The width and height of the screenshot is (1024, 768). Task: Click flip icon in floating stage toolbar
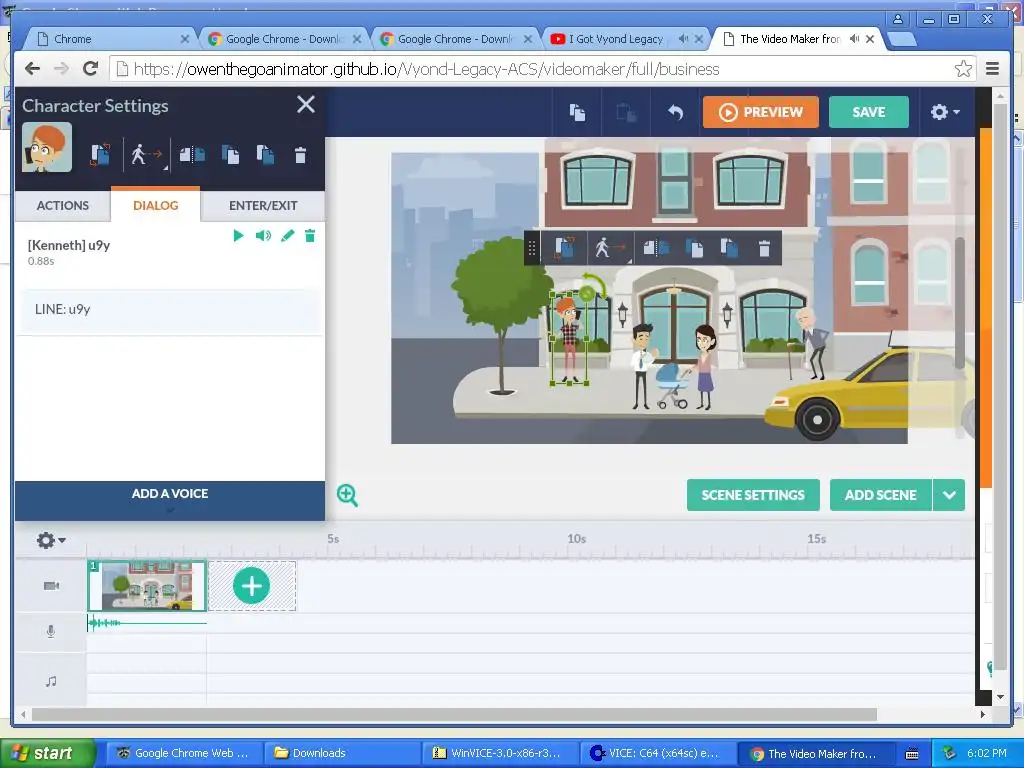pyautogui.click(x=655, y=248)
